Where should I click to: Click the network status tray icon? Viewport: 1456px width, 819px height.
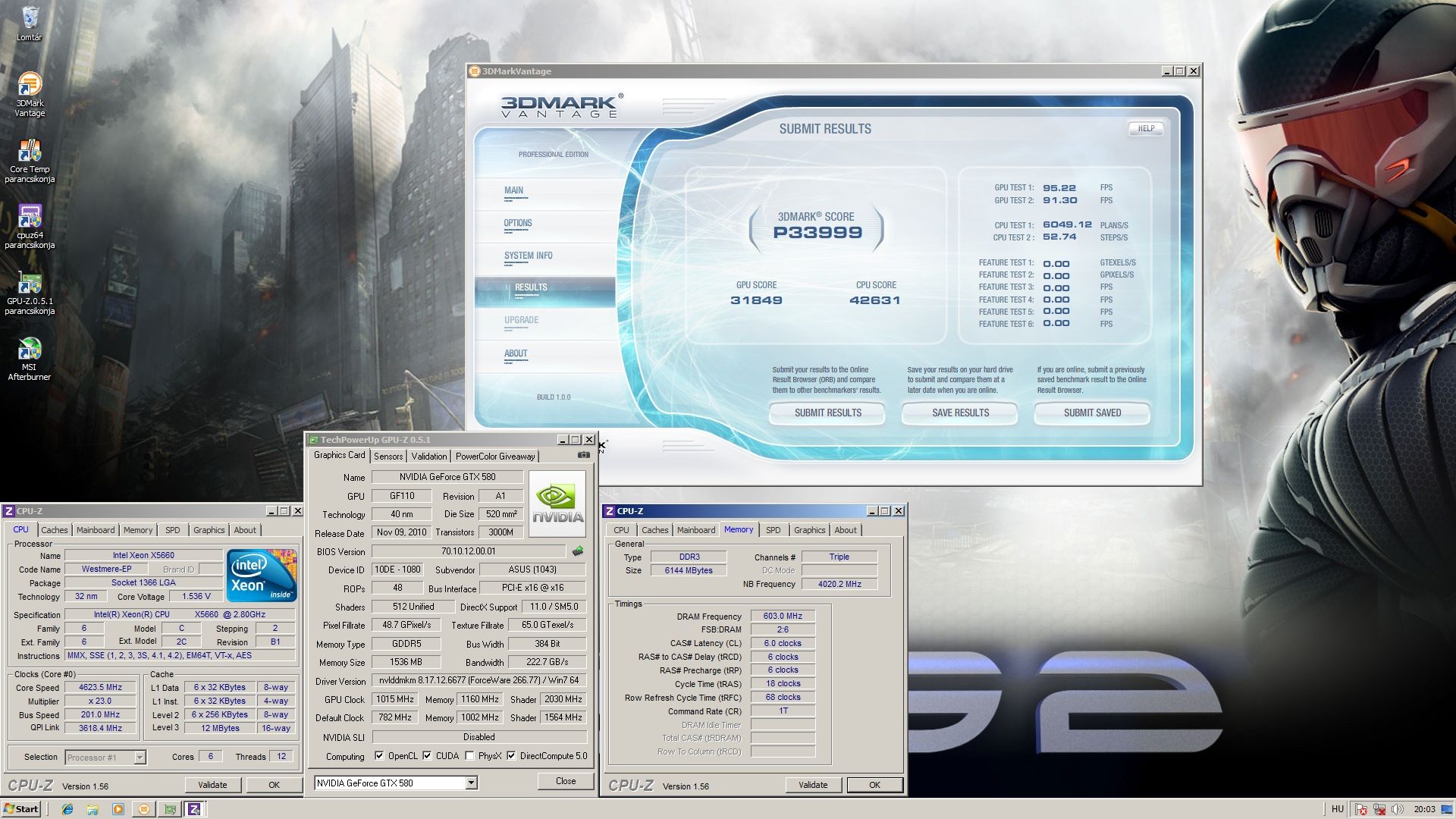coord(1380,809)
